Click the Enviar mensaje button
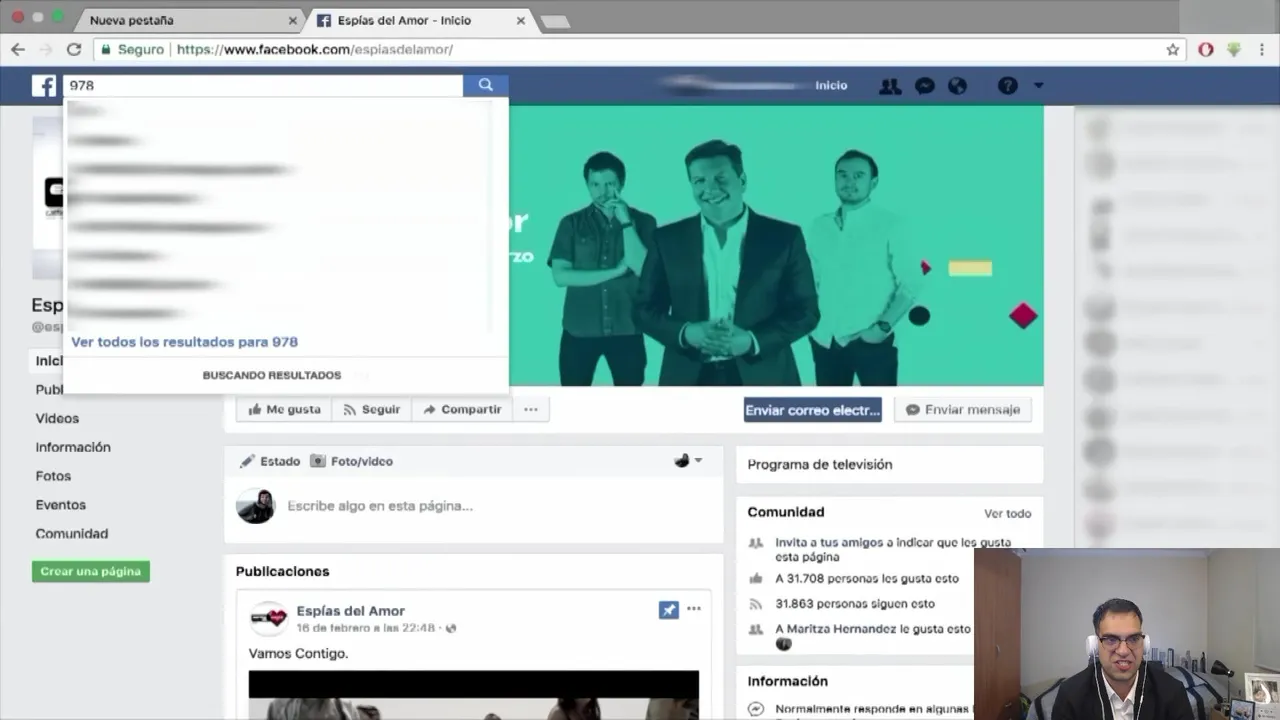The width and height of the screenshot is (1280, 720). (963, 410)
